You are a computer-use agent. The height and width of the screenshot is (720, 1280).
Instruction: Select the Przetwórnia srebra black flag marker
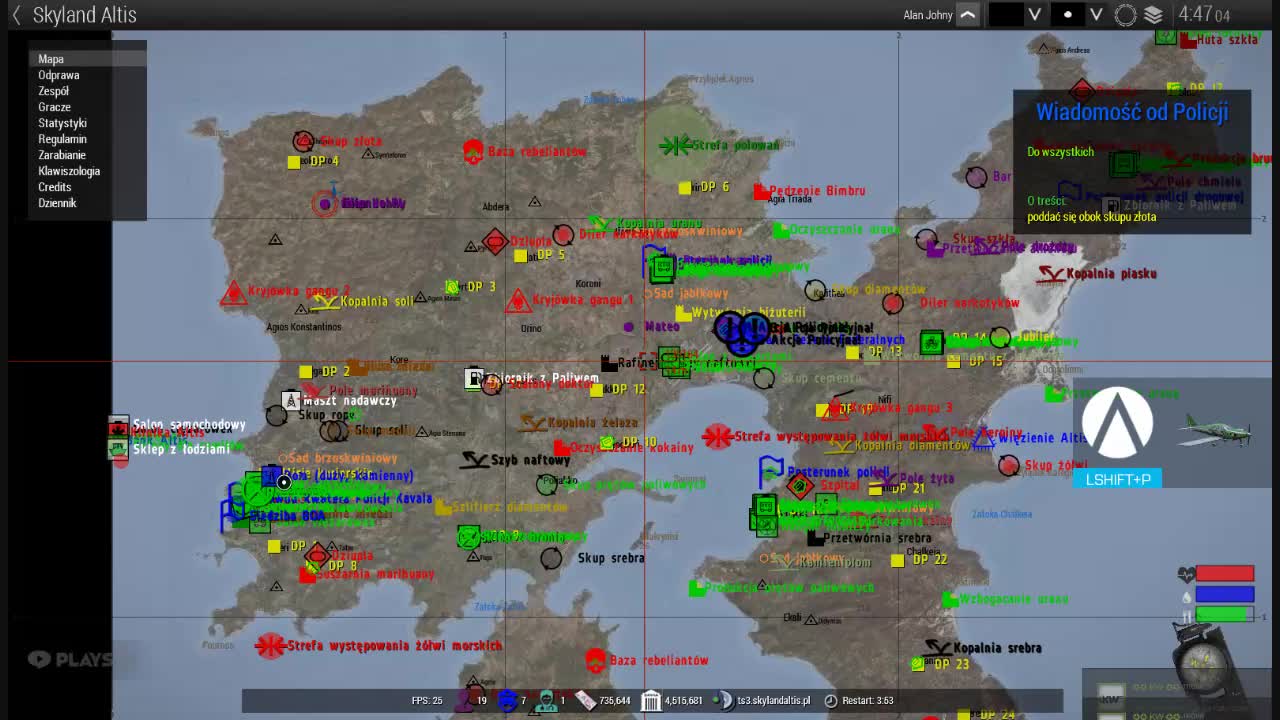click(x=816, y=538)
